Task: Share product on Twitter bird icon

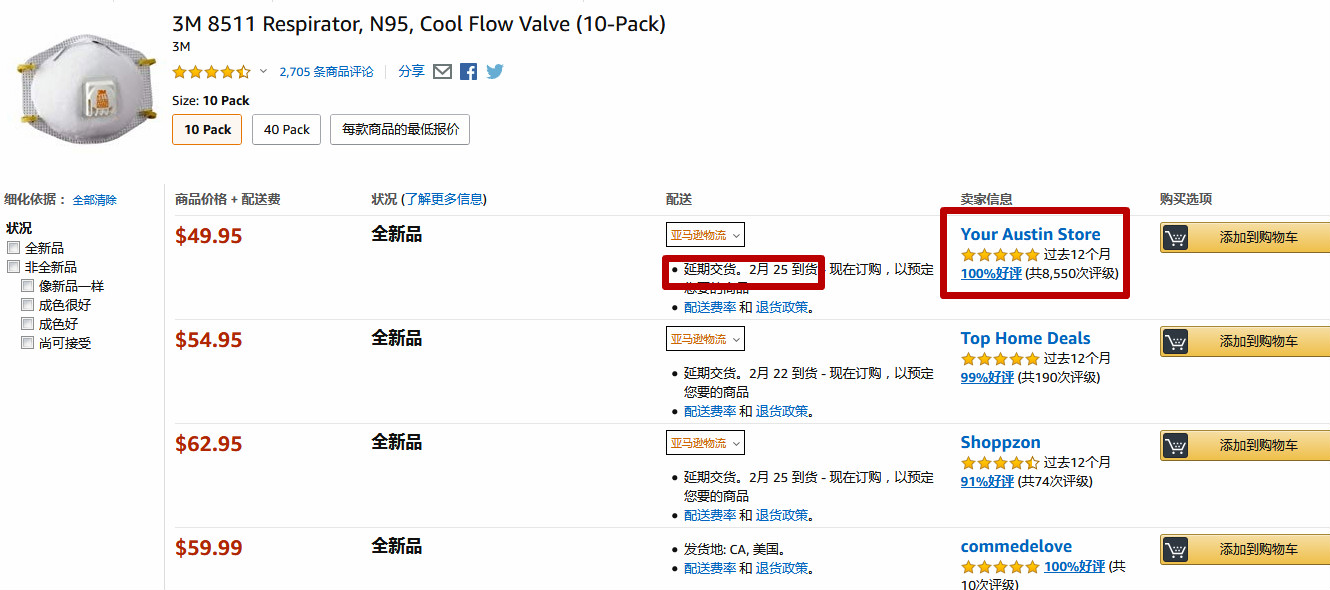Action: click(494, 72)
